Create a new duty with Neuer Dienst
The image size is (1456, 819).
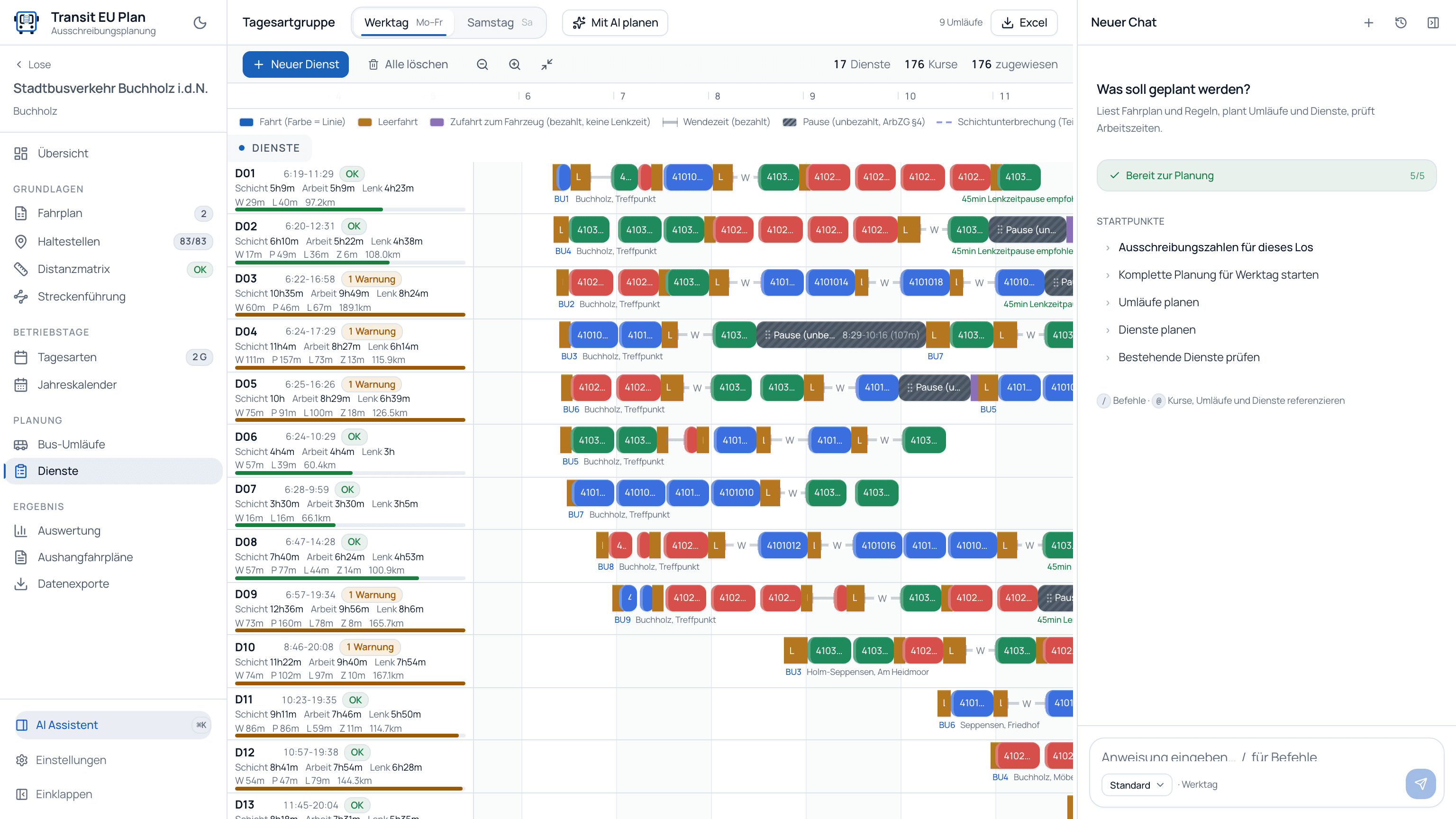(296, 64)
